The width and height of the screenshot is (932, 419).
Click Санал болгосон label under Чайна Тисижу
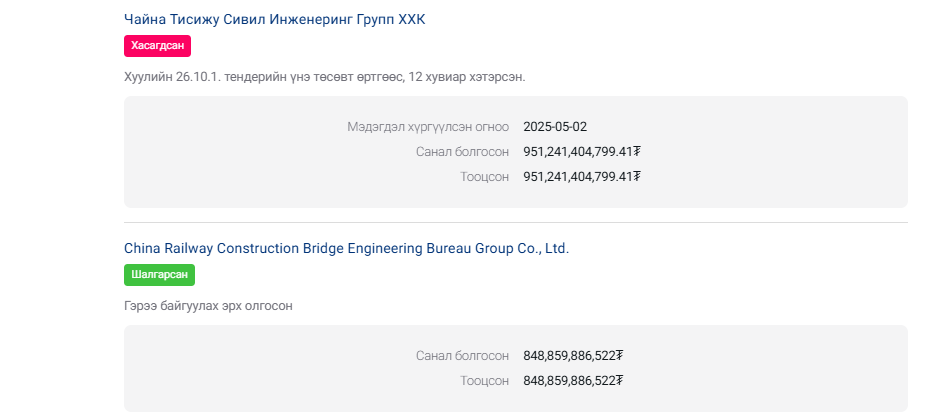point(462,152)
